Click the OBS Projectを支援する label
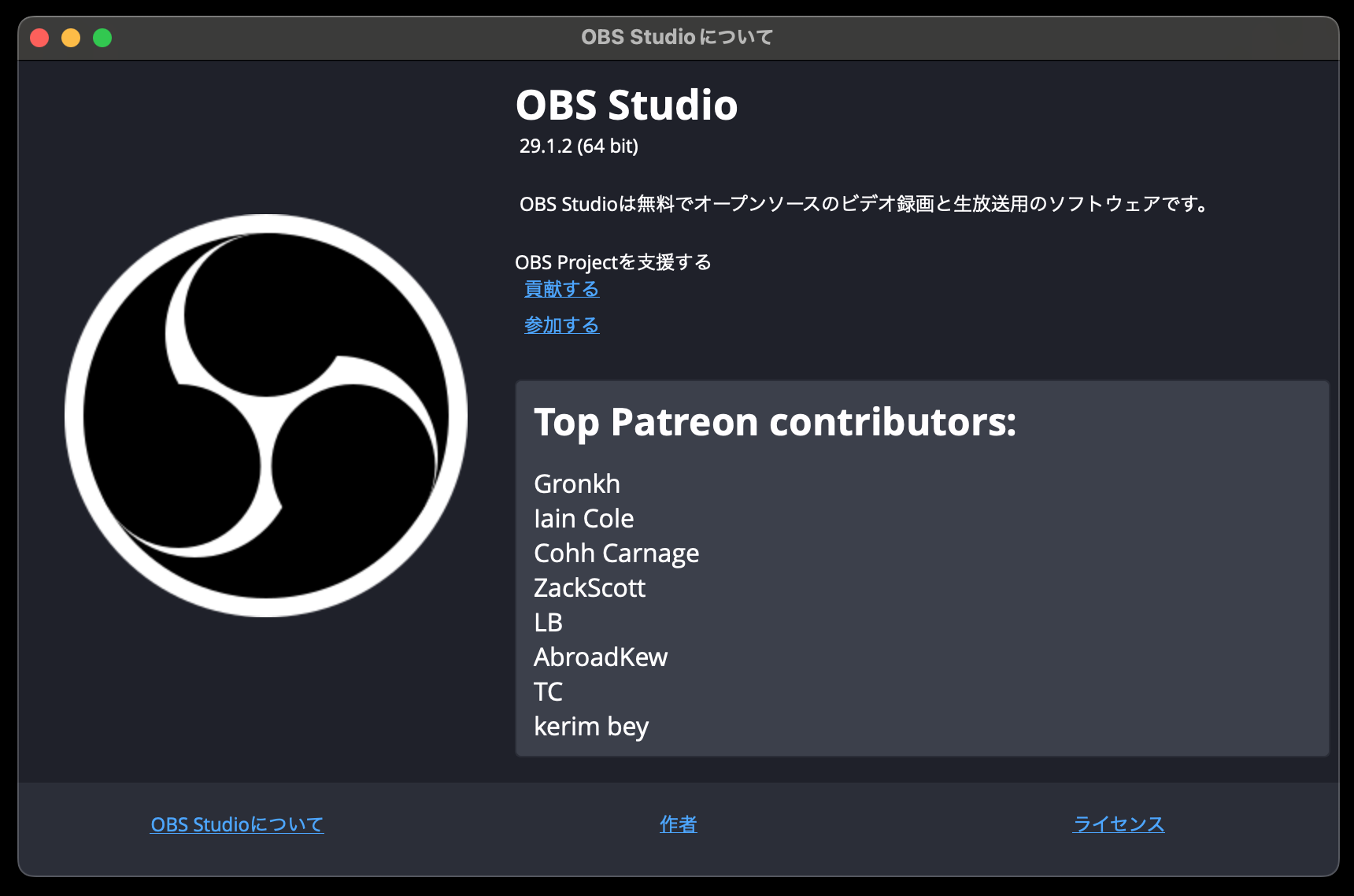This screenshot has width=1354, height=896. pyautogui.click(x=613, y=262)
